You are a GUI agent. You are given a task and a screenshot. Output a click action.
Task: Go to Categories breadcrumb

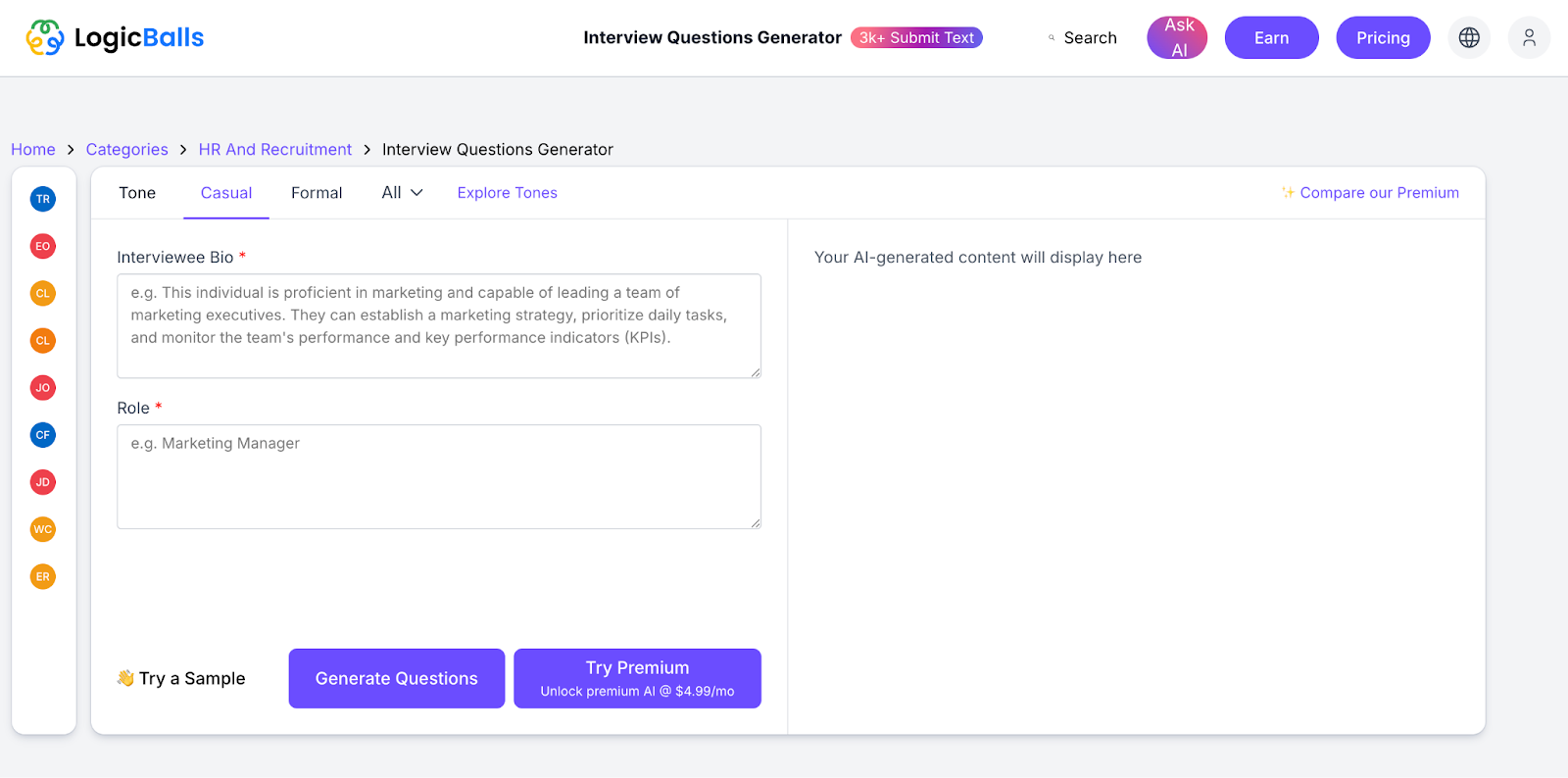(x=126, y=149)
